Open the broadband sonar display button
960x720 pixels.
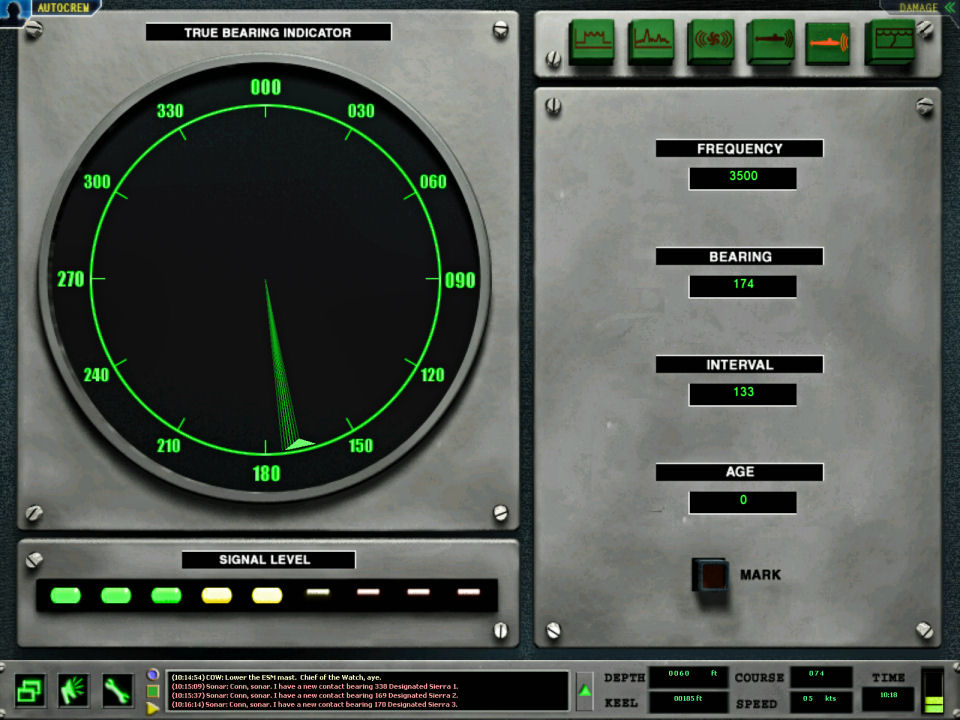click(591, 43)
